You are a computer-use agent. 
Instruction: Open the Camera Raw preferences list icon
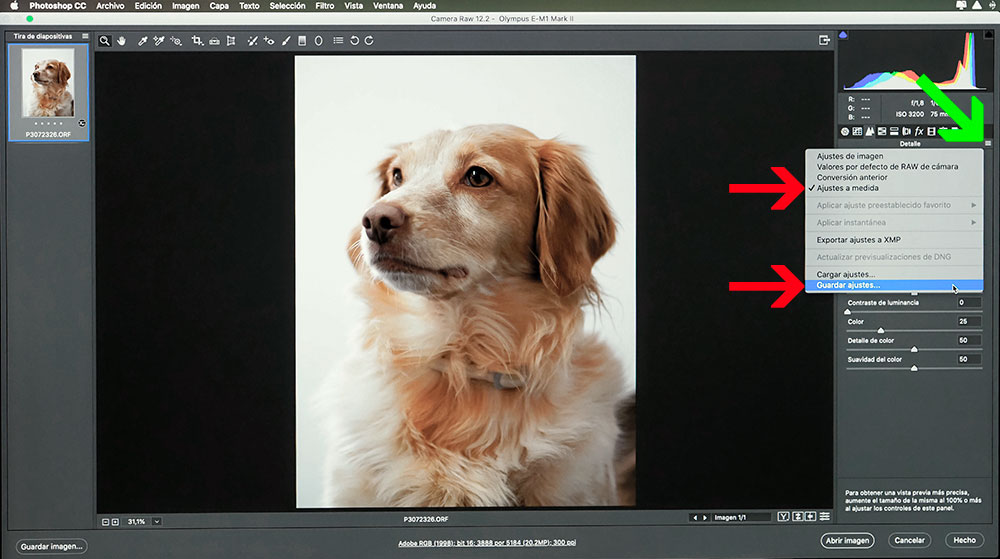tap(338, 41)
